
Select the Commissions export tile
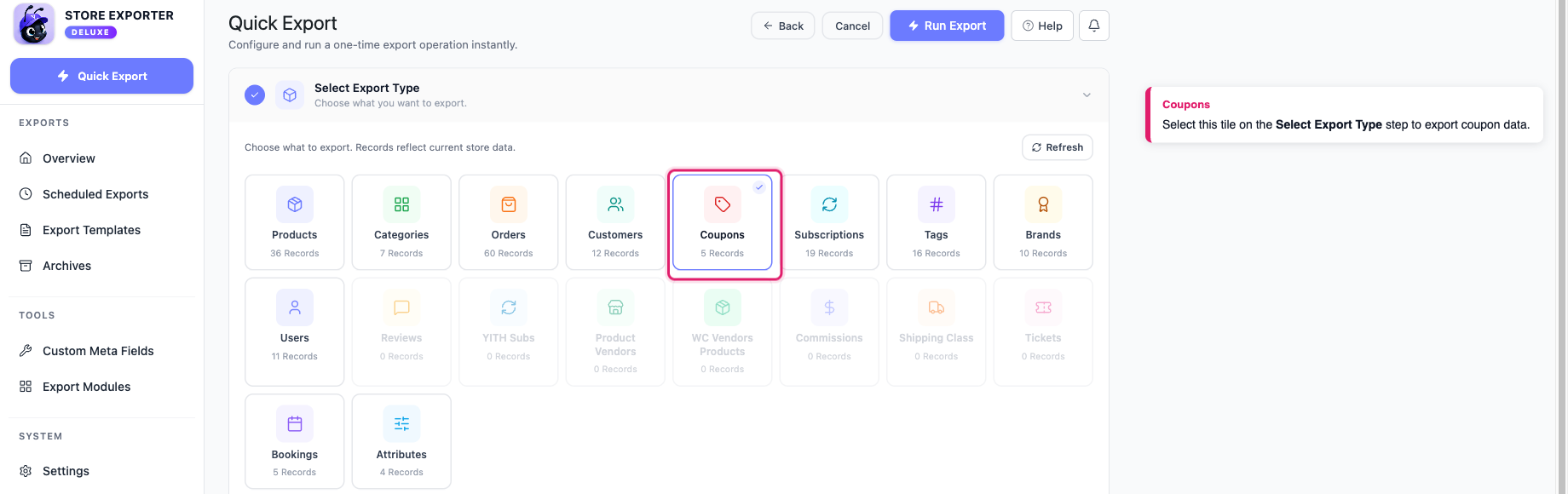829,332
